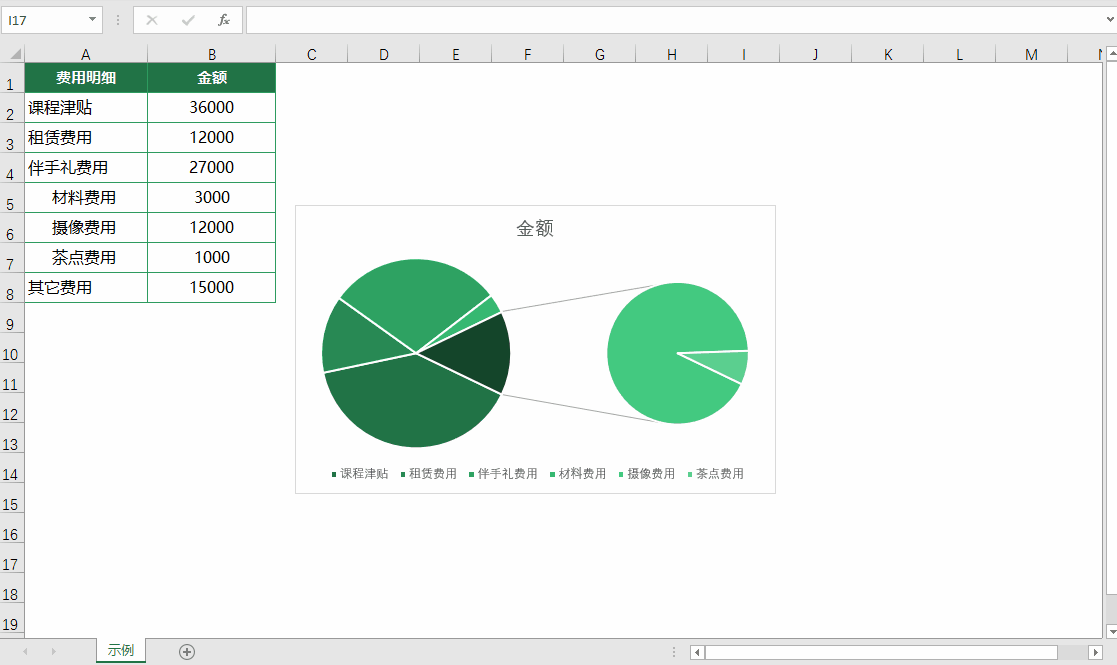Screen dimensions: 1117x665
Task: Open the Name Box dropdown arrow
Action: pos(93,20)
